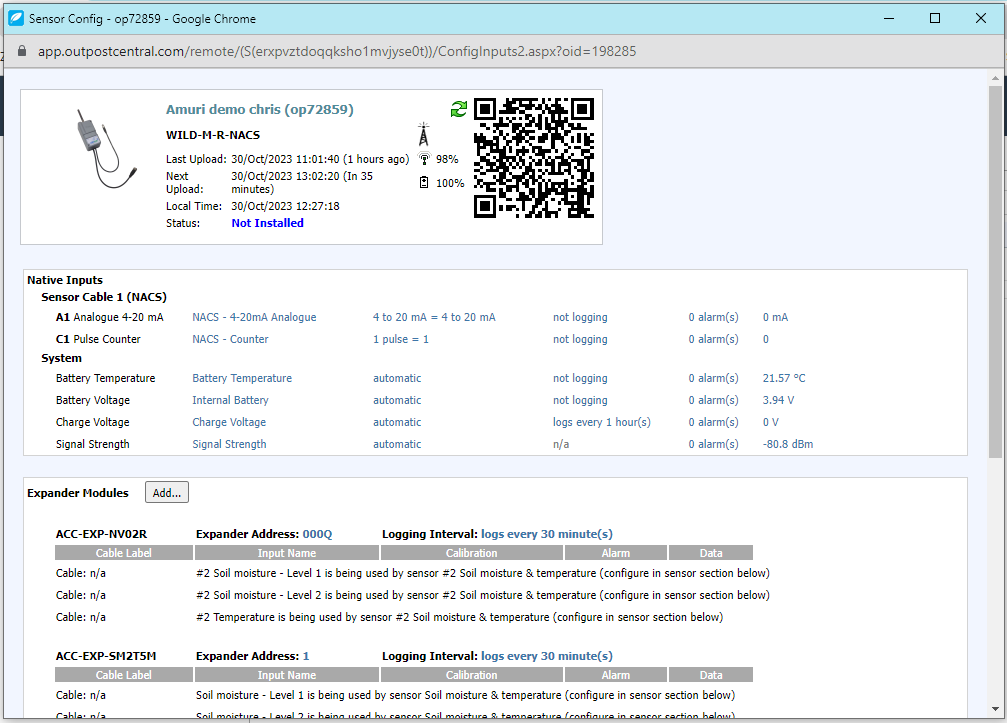
Task: Click the padlock icon in the address bar
Action: 21,49
